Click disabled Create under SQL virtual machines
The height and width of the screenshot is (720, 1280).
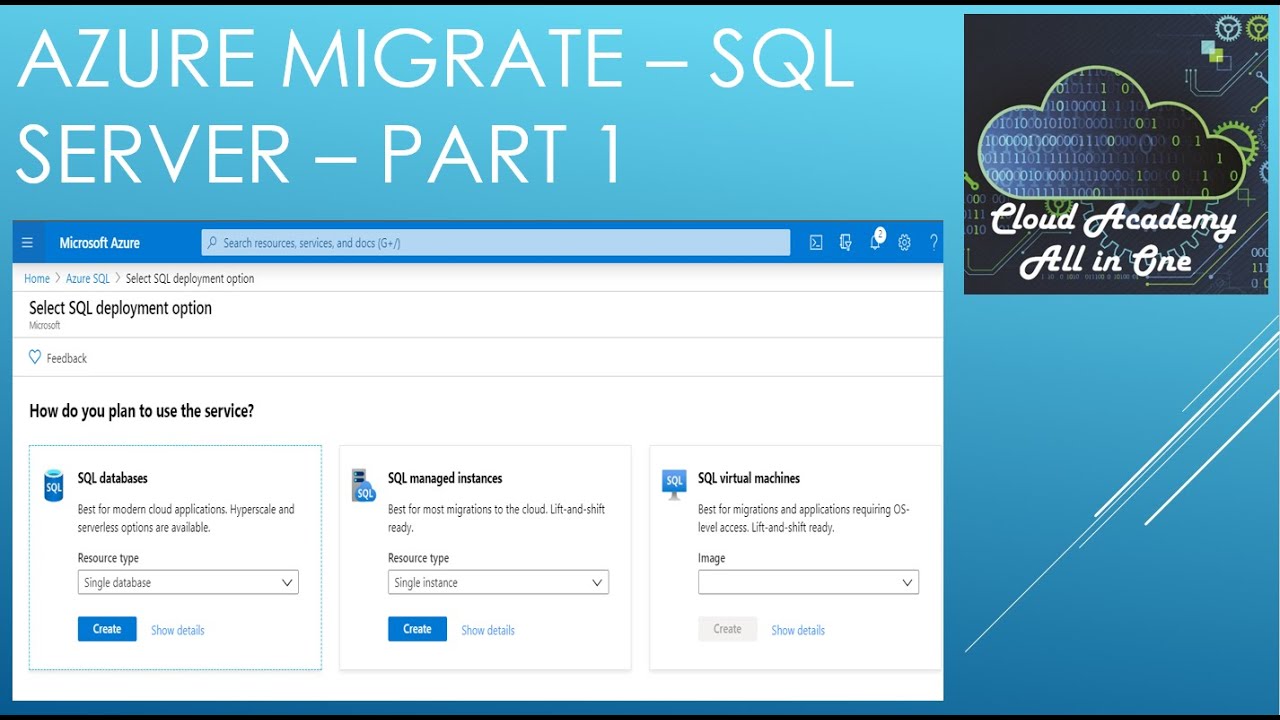pos(727,629)
